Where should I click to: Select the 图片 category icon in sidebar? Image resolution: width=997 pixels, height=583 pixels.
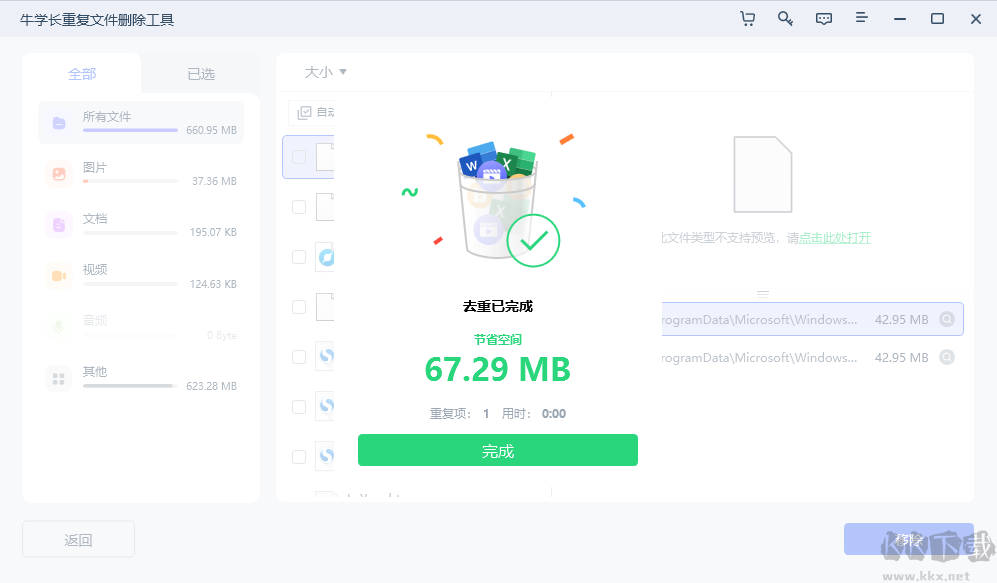56,172
